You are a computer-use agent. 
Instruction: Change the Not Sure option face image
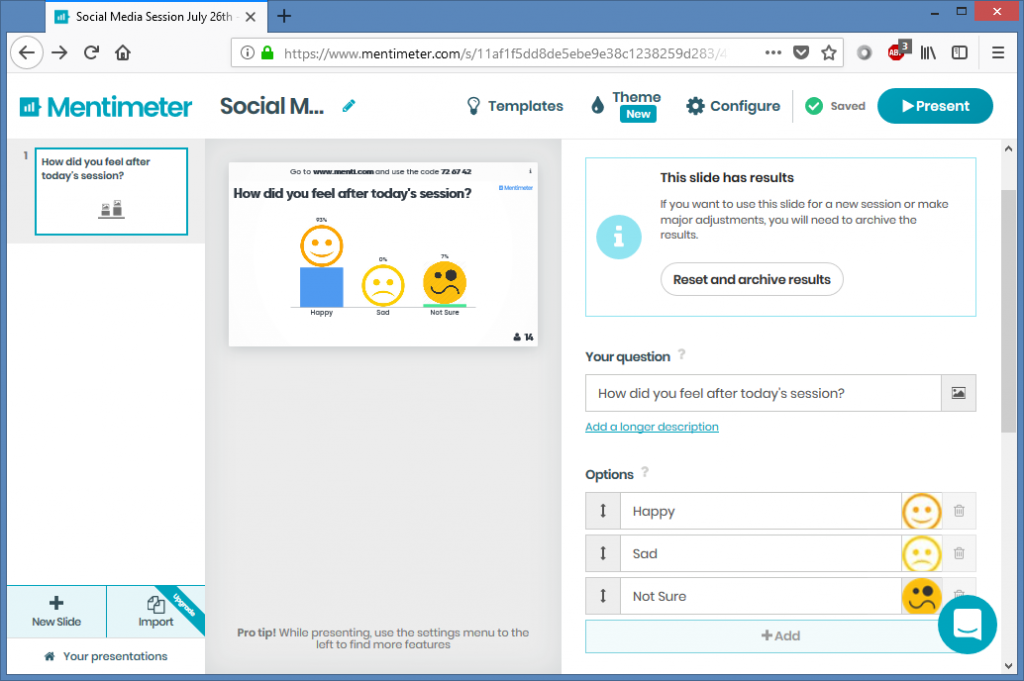[x=921, y=596]
